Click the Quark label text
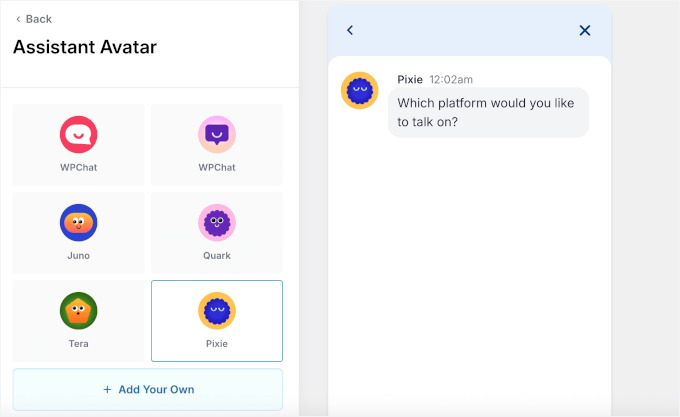680x417 pixels. pos(216,256)
